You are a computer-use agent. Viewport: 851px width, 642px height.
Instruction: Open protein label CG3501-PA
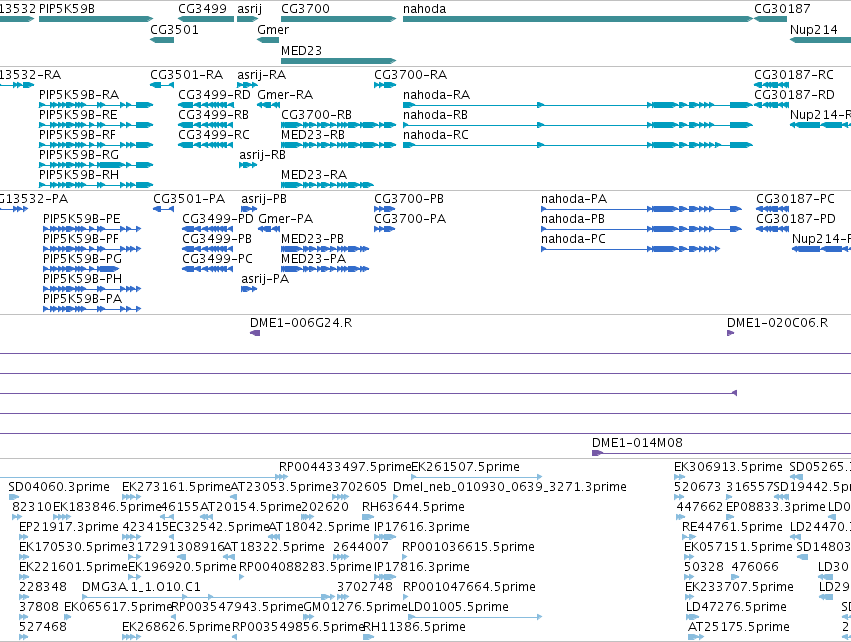tap(189, 199)
